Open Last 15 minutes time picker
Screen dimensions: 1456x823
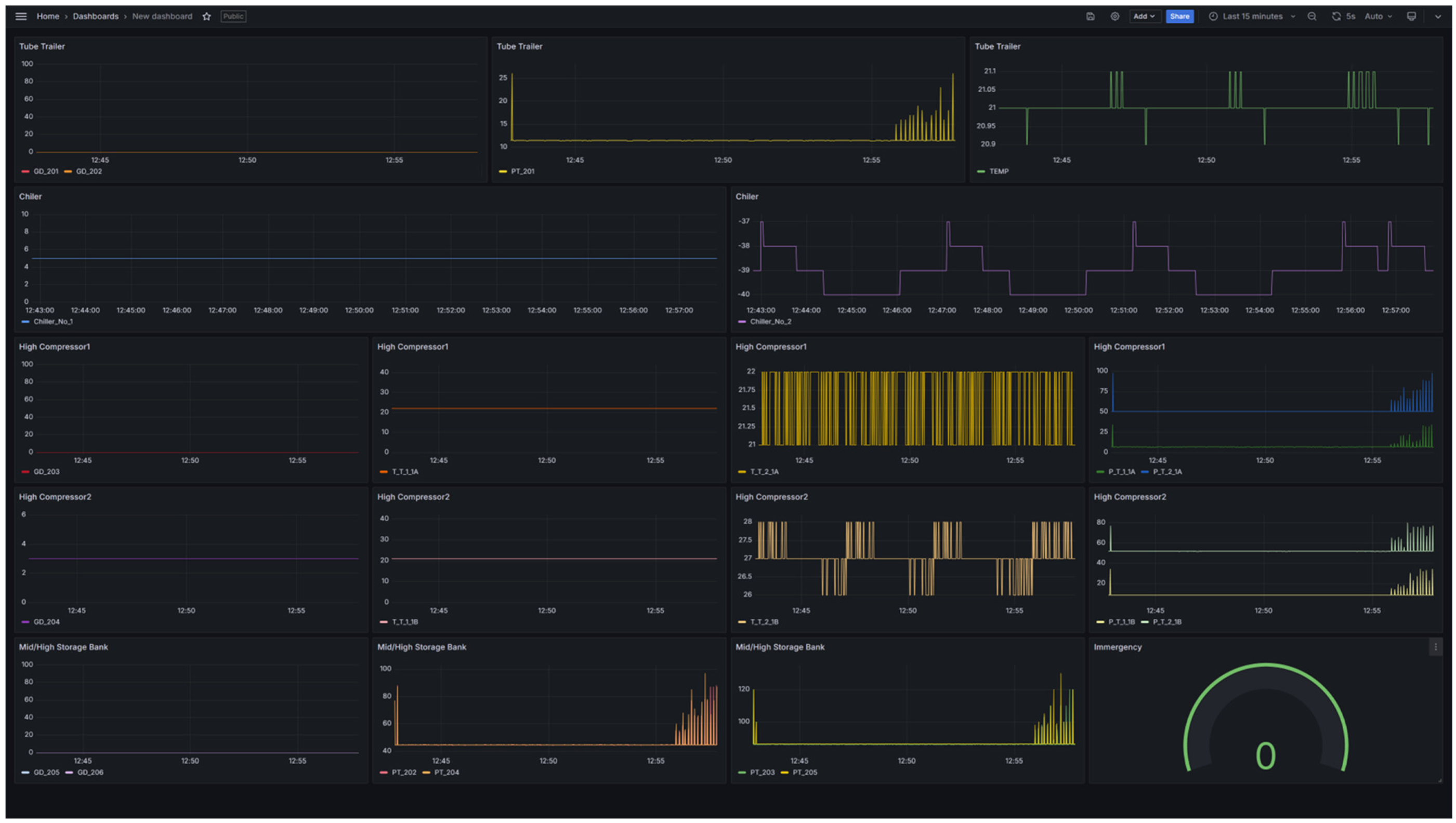1252,17
